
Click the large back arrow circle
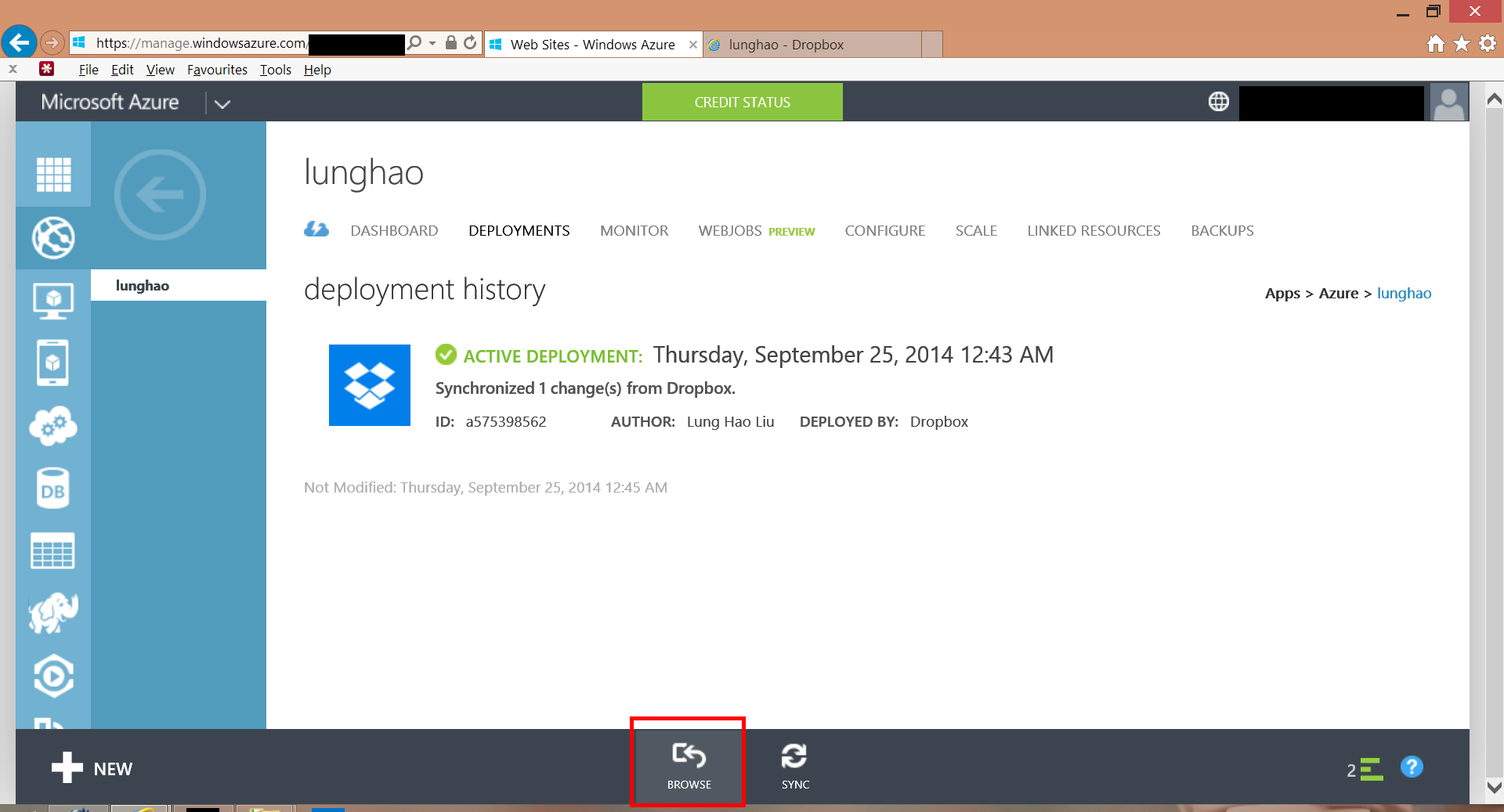pyautogui.click(x=160, y=194)
